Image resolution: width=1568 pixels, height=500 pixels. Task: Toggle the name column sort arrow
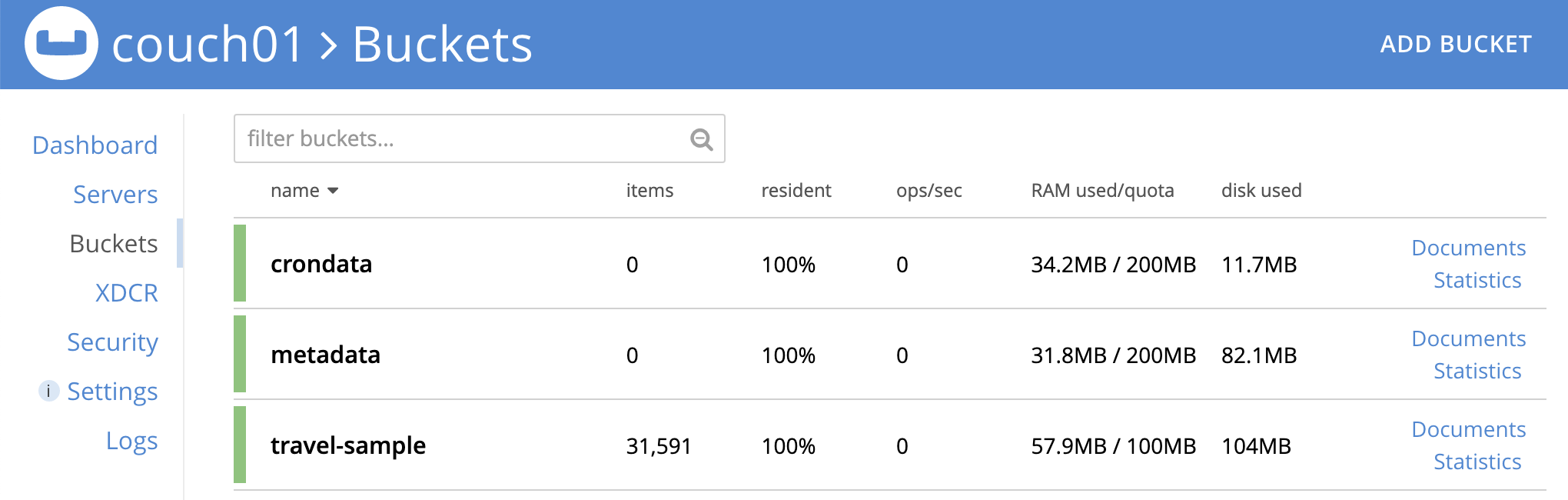333,191
